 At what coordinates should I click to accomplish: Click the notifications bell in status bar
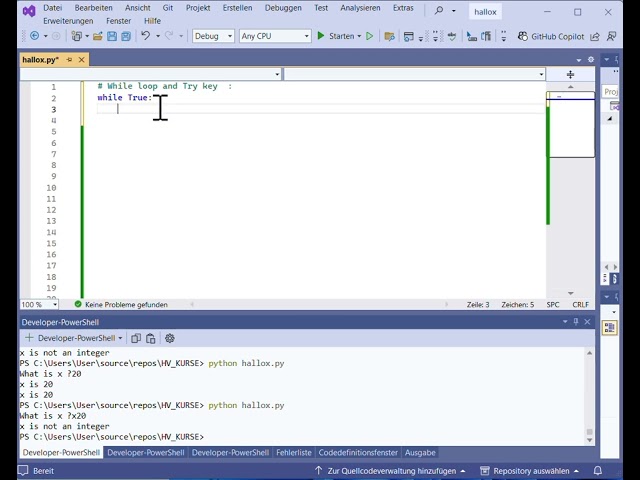pos(598,471)
